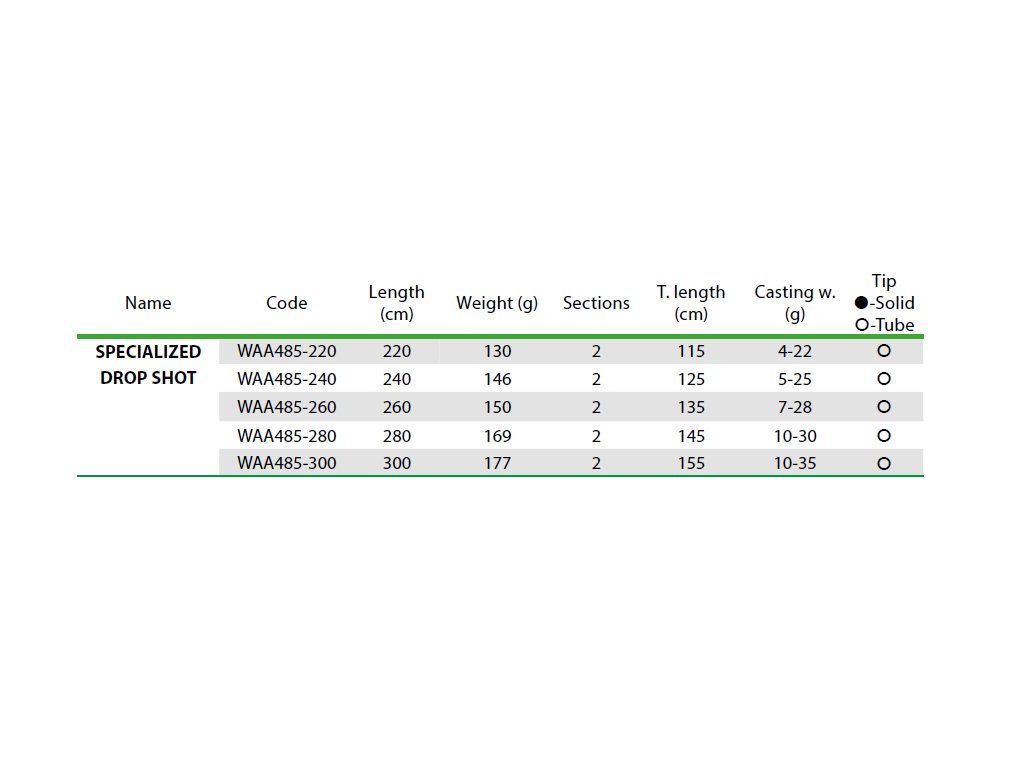Viewport: 1024px width, 768px height.
Task: Click length value 220
Action: click(396, 351)
